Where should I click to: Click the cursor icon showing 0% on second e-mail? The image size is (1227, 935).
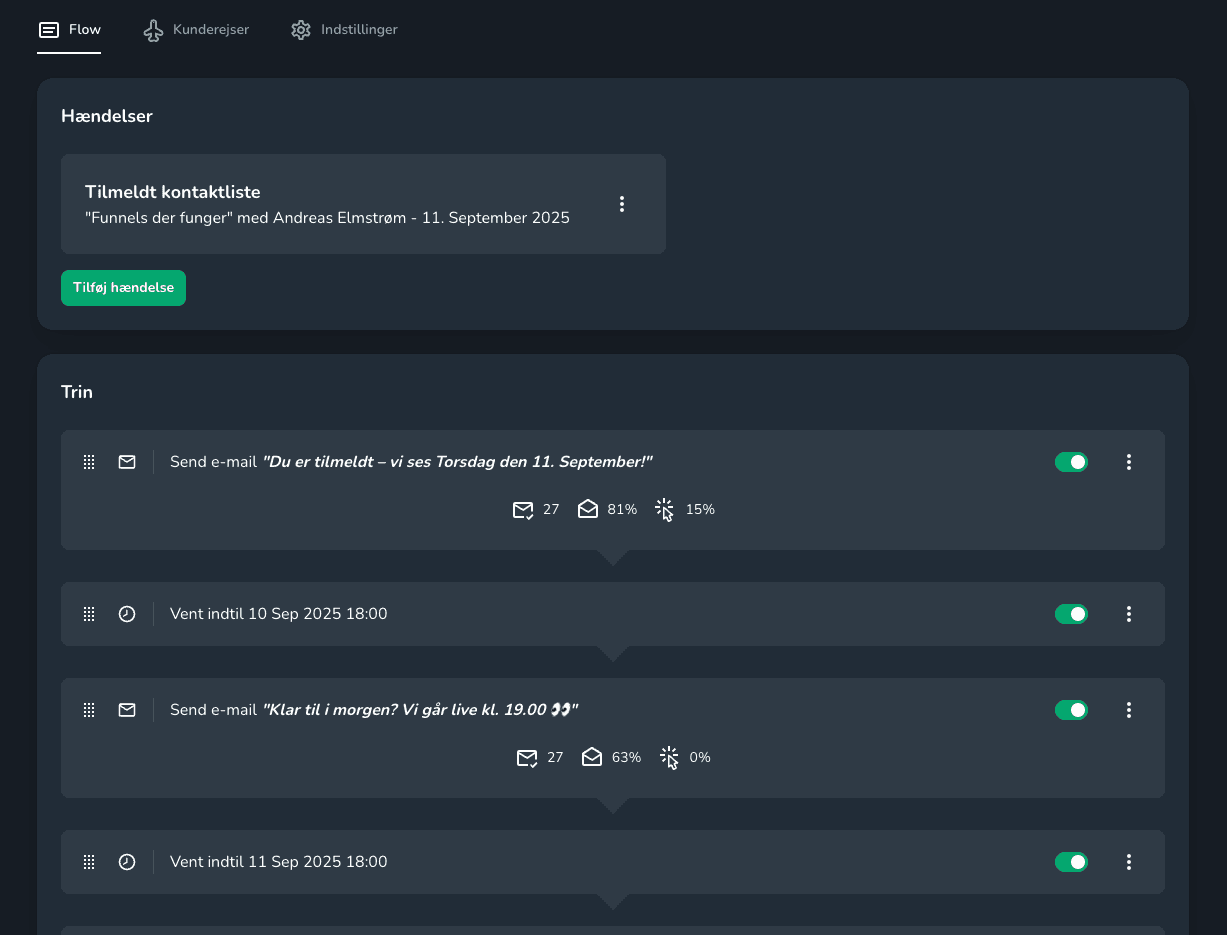pos(668,757)
